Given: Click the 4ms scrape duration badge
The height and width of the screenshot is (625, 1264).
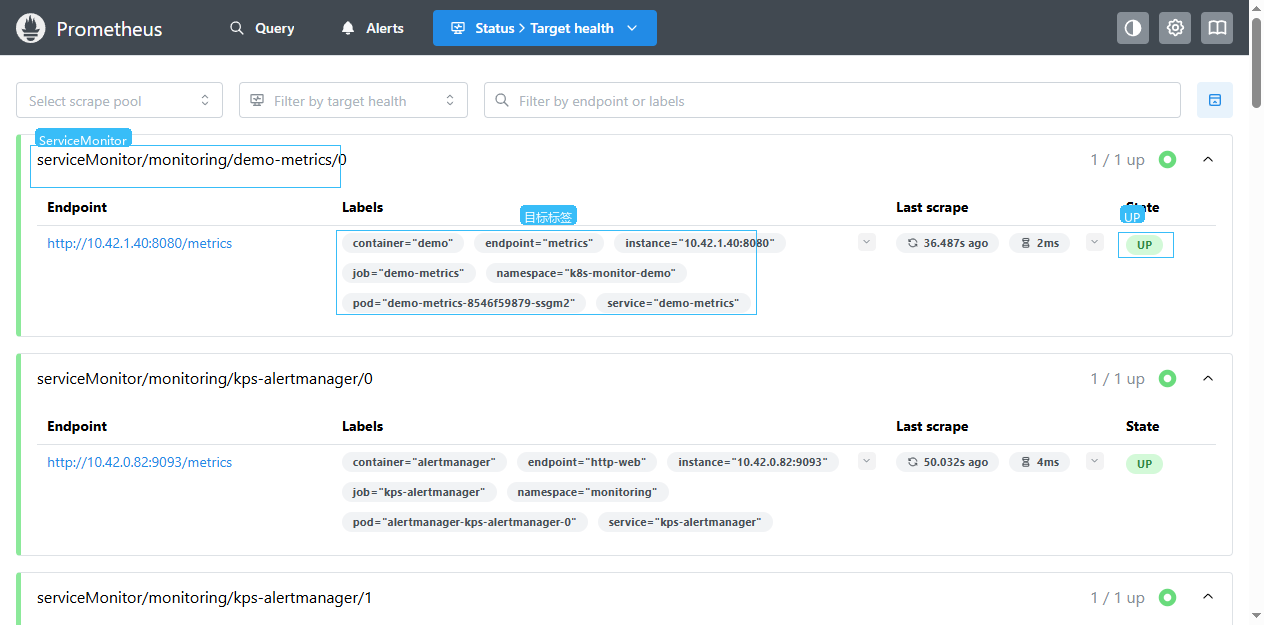Looking at the screenshot, I should [1040, 462].
